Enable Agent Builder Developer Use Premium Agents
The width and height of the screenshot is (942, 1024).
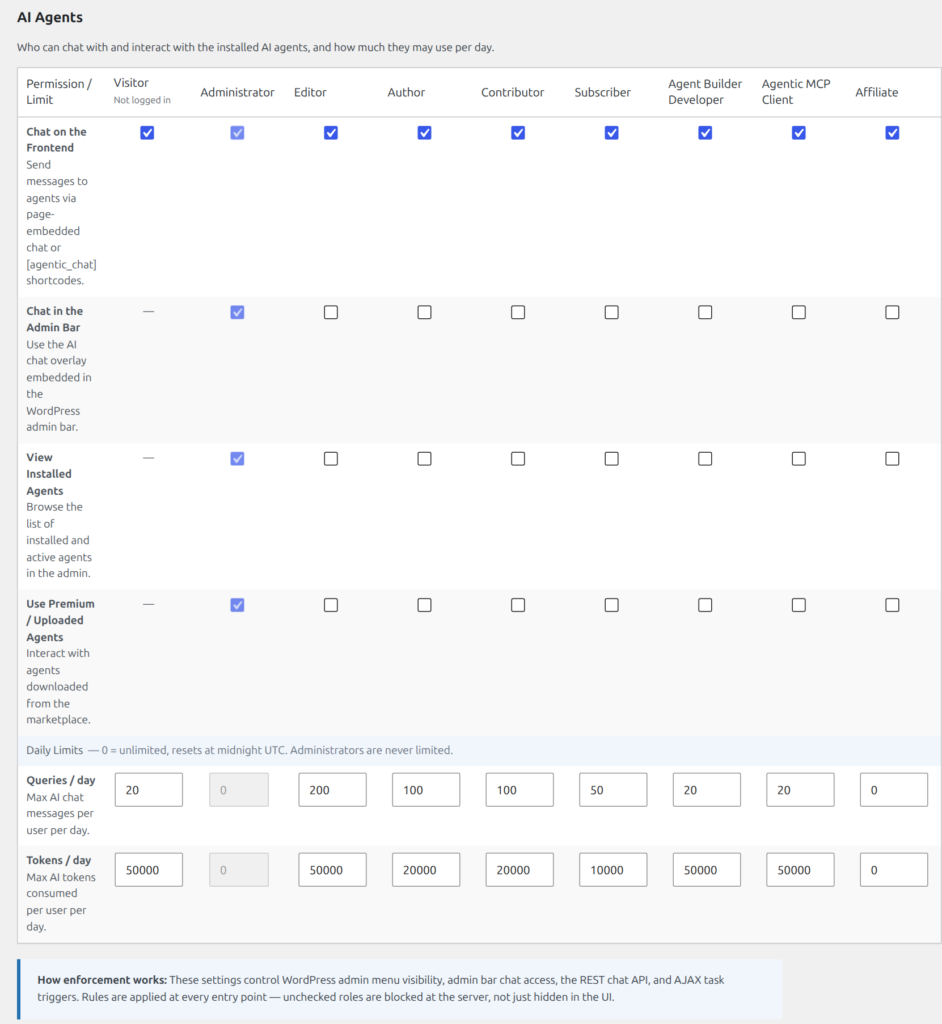[x=705, y=605]
